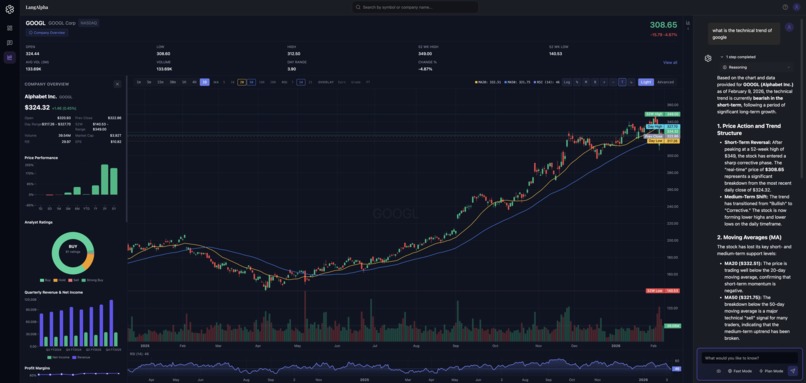
Task: Click the BUY analyst ratings donut chart
Action: point(73,252)
